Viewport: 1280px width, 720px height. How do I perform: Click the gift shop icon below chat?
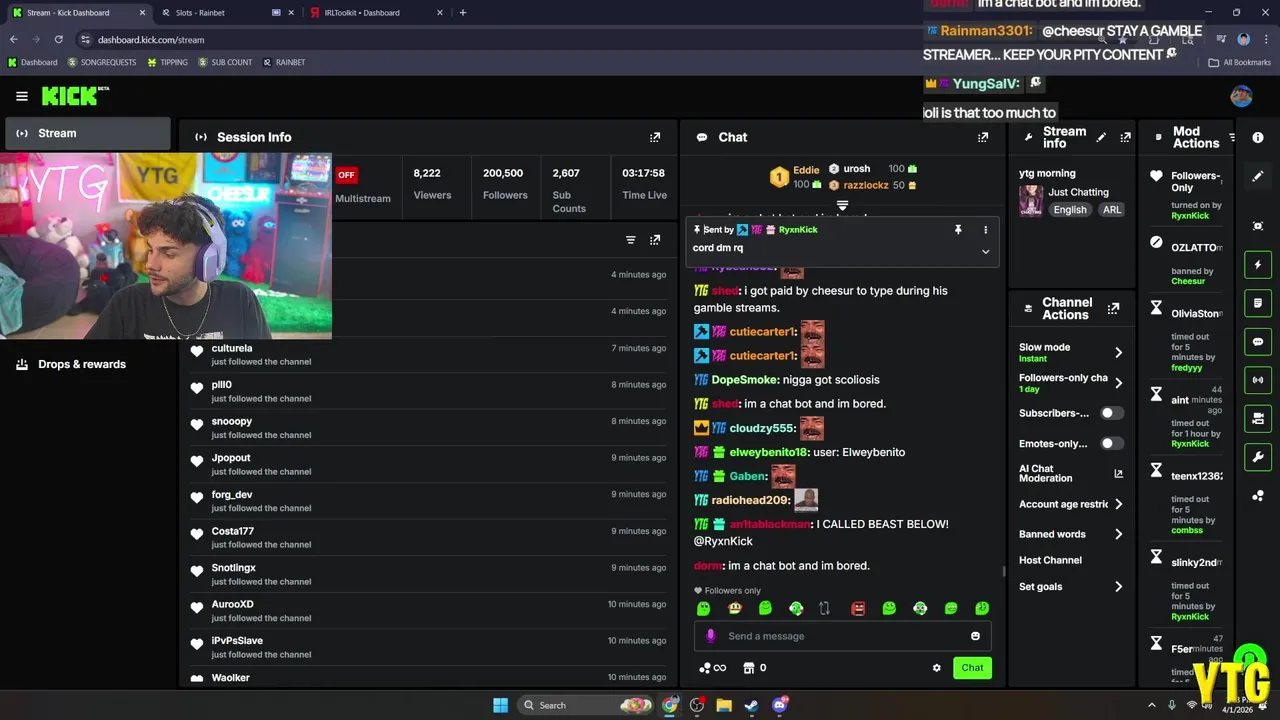[748, 668]
